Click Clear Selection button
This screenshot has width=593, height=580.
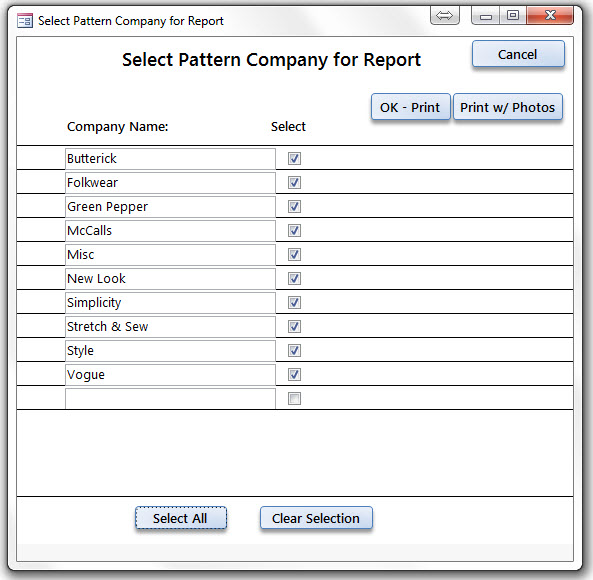[316, 518]
